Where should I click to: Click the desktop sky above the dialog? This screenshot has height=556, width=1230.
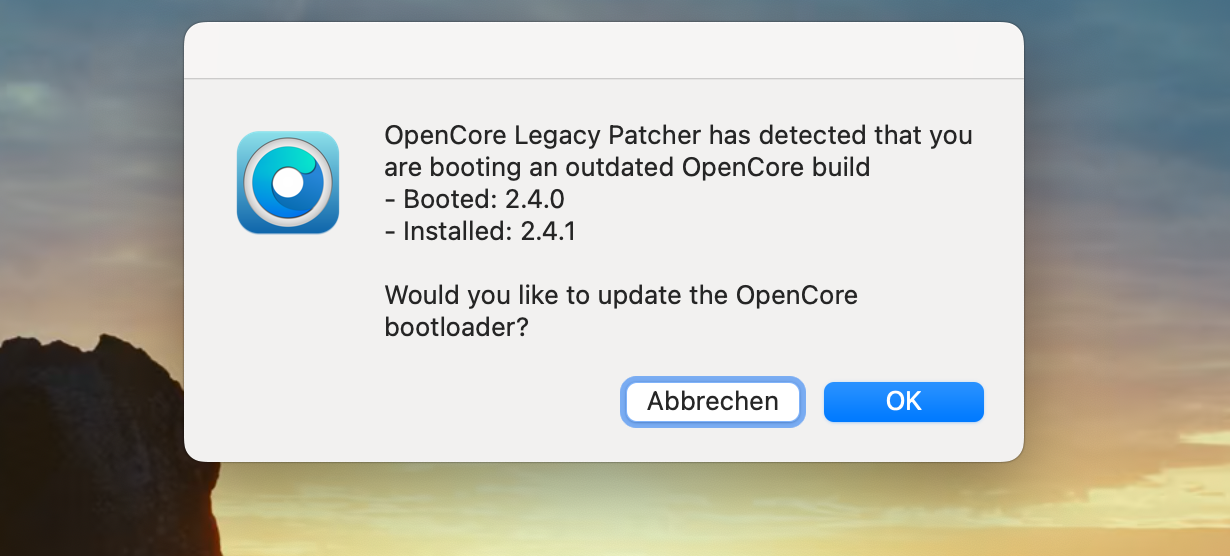coord(600,10)
